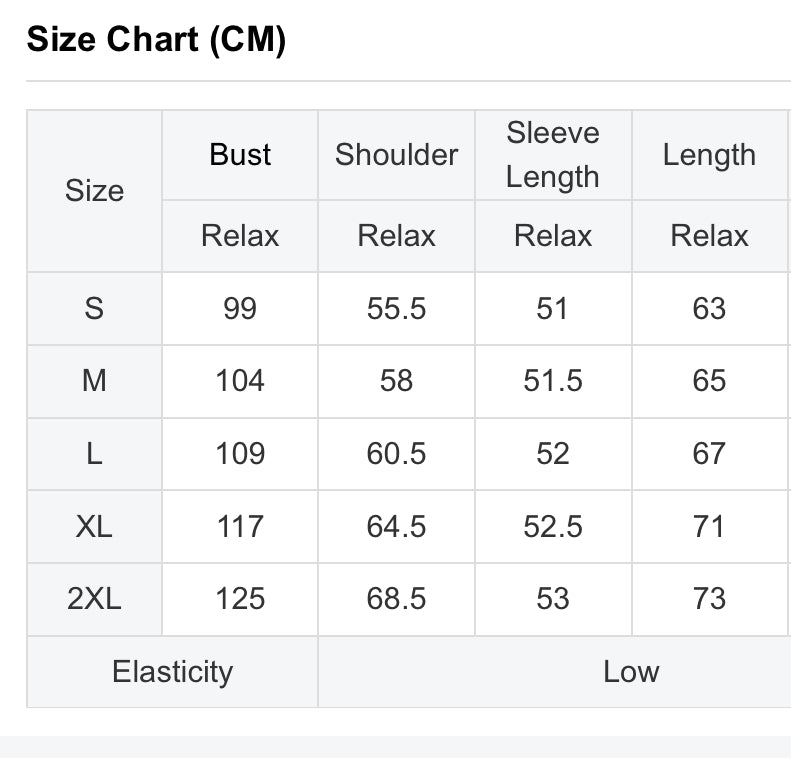The height and width of the screenshot is (758, 791).
Task: Select the Size header cell
Action: 94,191
